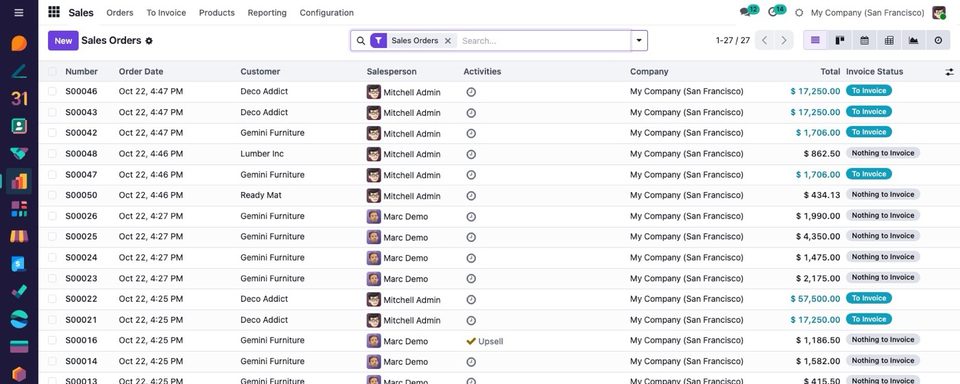Open order number S00021

[x=81, y=320]
